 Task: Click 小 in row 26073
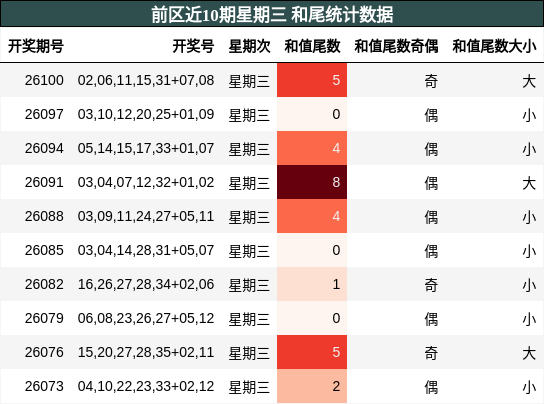529,387
